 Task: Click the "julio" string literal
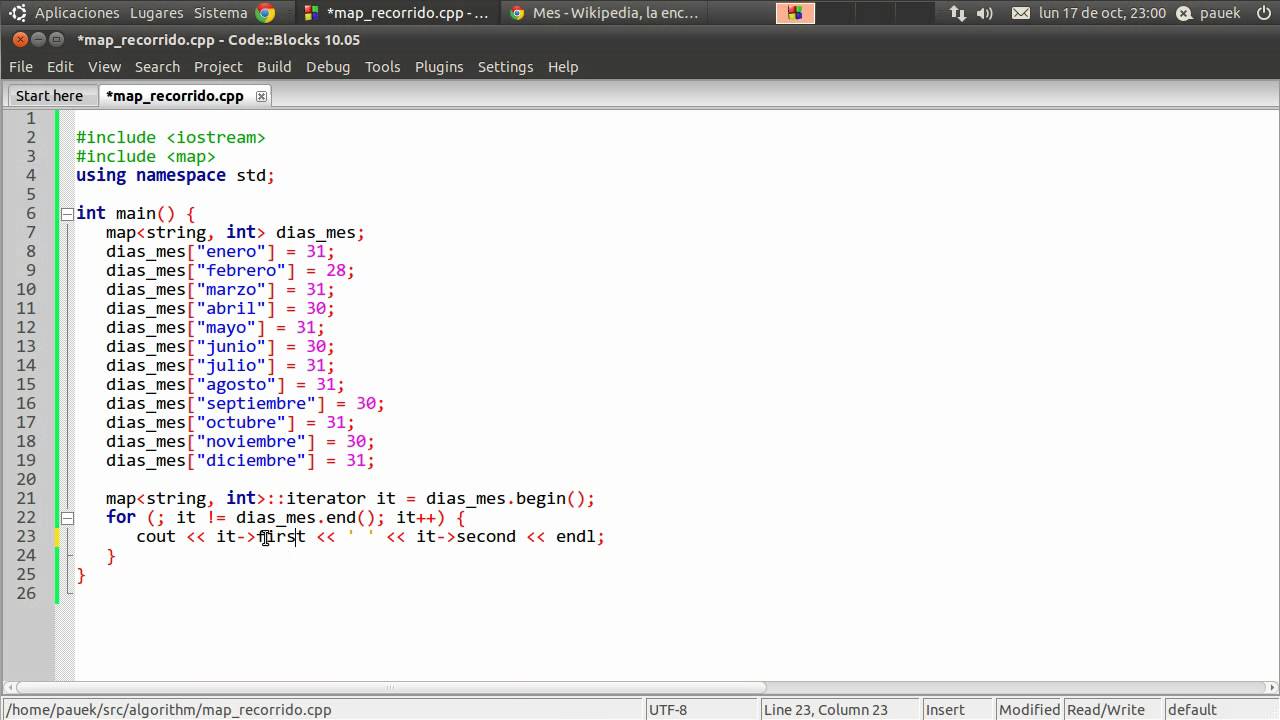tap(231, 365)
